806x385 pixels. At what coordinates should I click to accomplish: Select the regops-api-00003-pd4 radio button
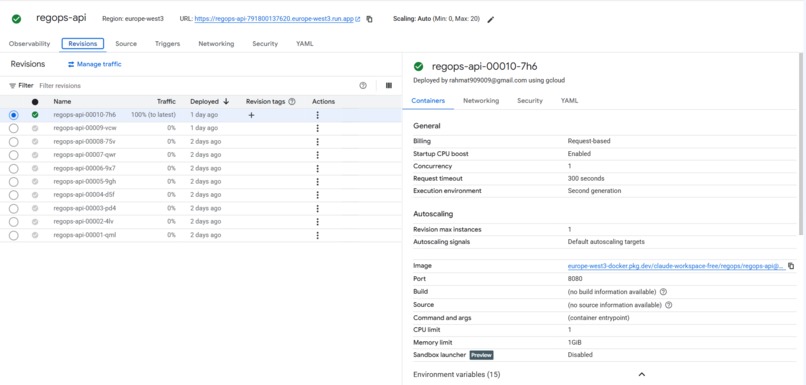tap(14, 208)
